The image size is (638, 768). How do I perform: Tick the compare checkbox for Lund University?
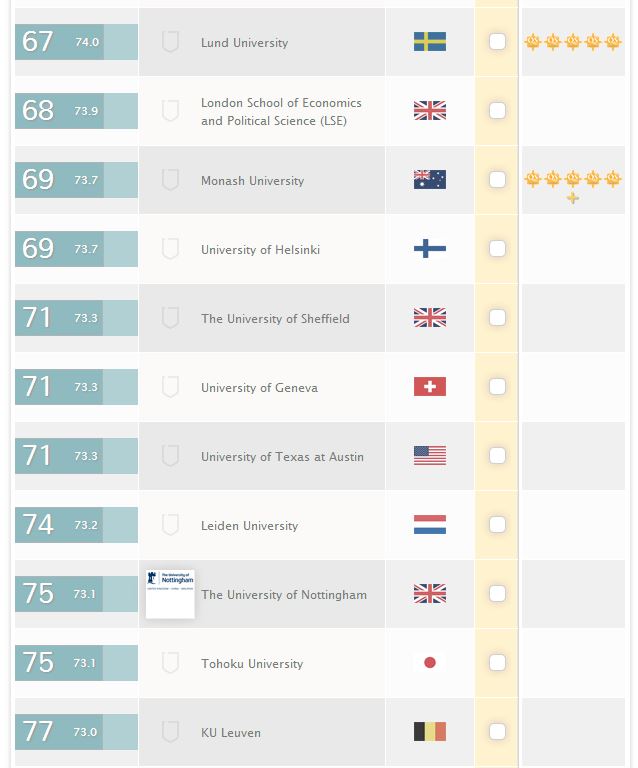coord(497,42)
